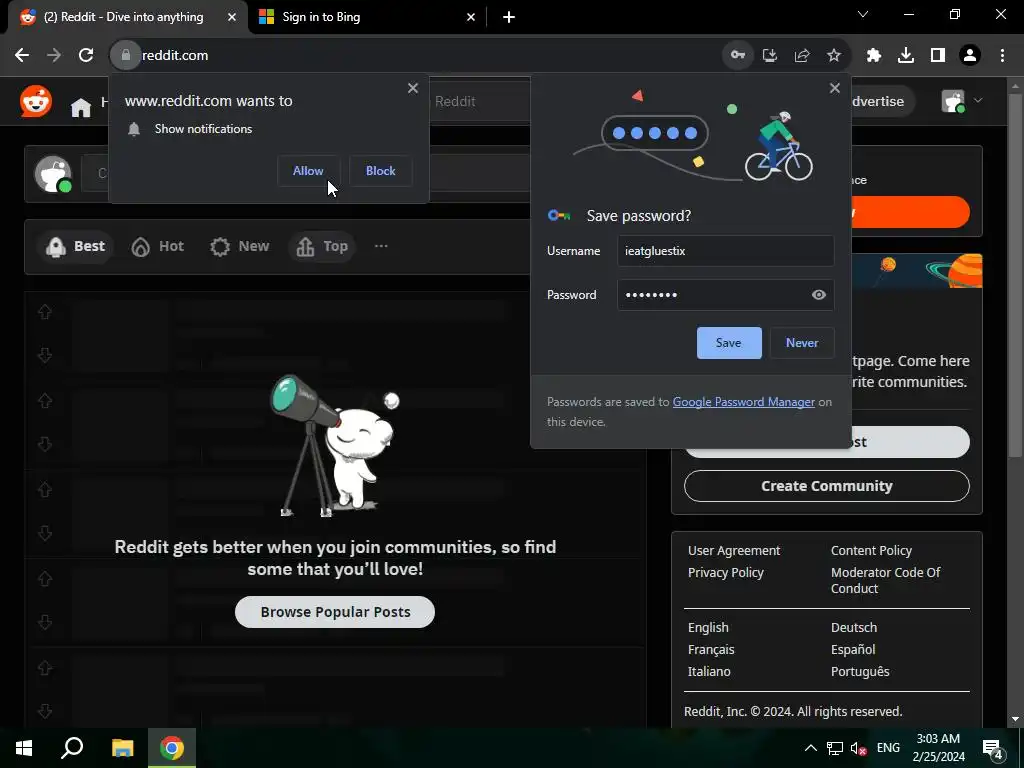Close the Sign in to Bing tab
This screenshot has height=768, width=1024.
click(x=471, y=17)
